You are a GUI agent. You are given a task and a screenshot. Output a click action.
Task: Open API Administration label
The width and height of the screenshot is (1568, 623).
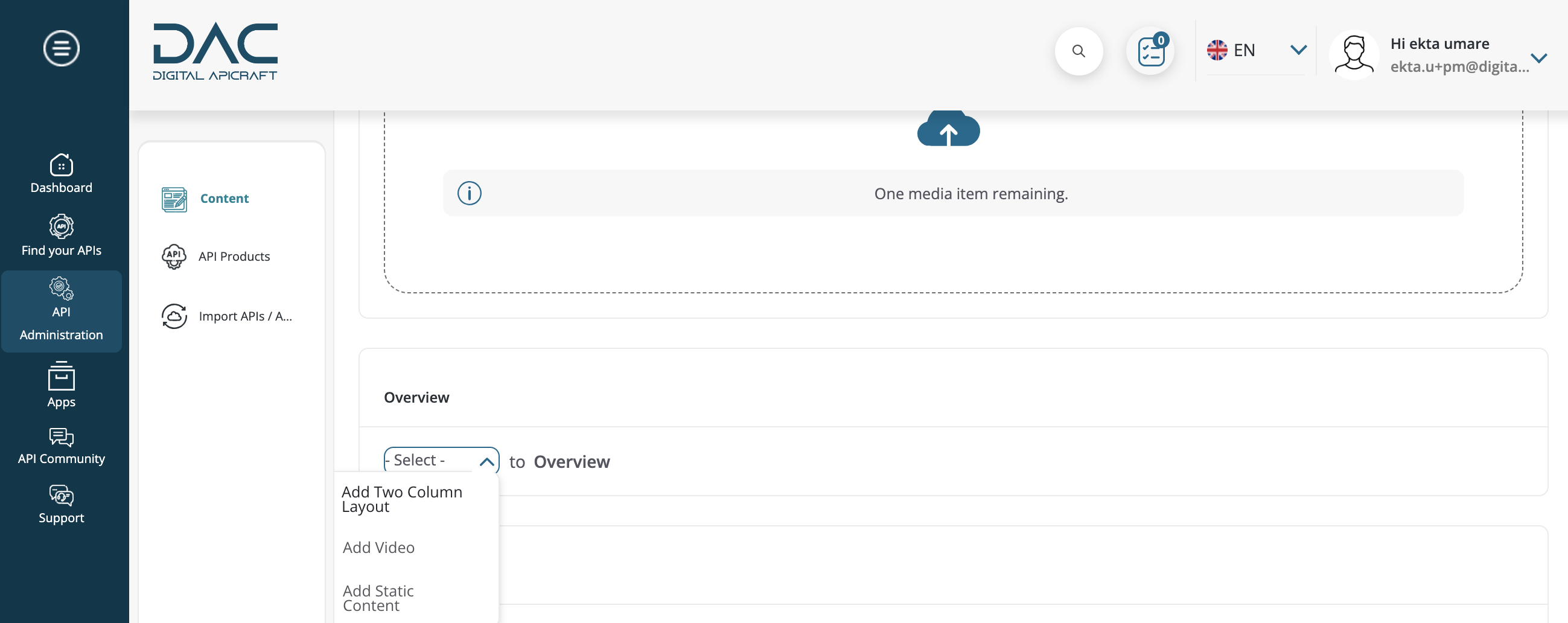tap(61, 324)
